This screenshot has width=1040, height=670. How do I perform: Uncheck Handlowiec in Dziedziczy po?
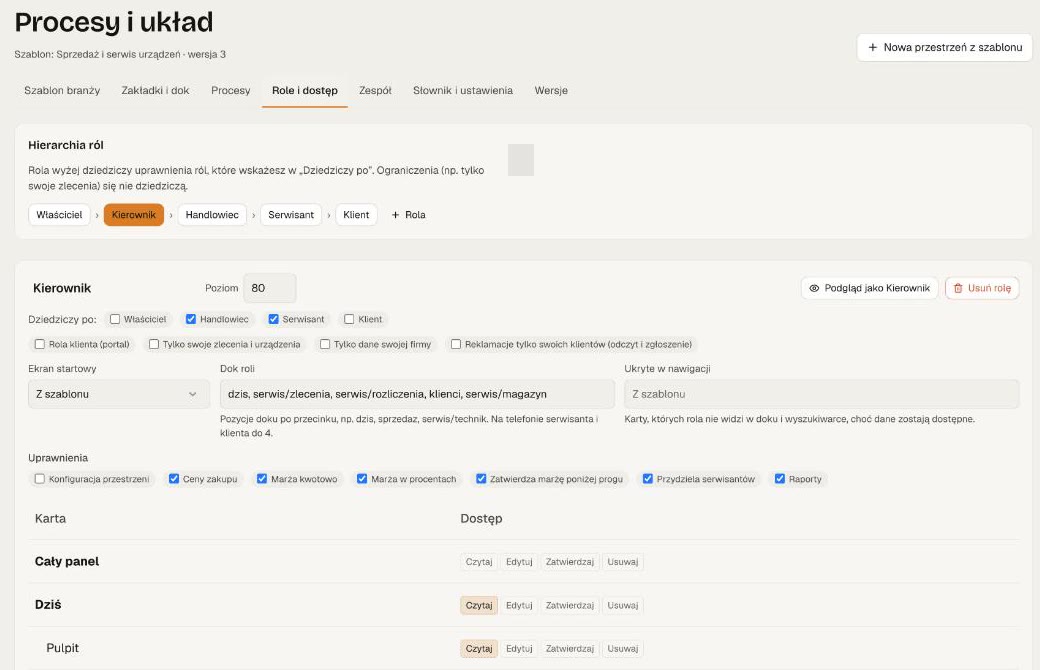[x=191, y=319]
